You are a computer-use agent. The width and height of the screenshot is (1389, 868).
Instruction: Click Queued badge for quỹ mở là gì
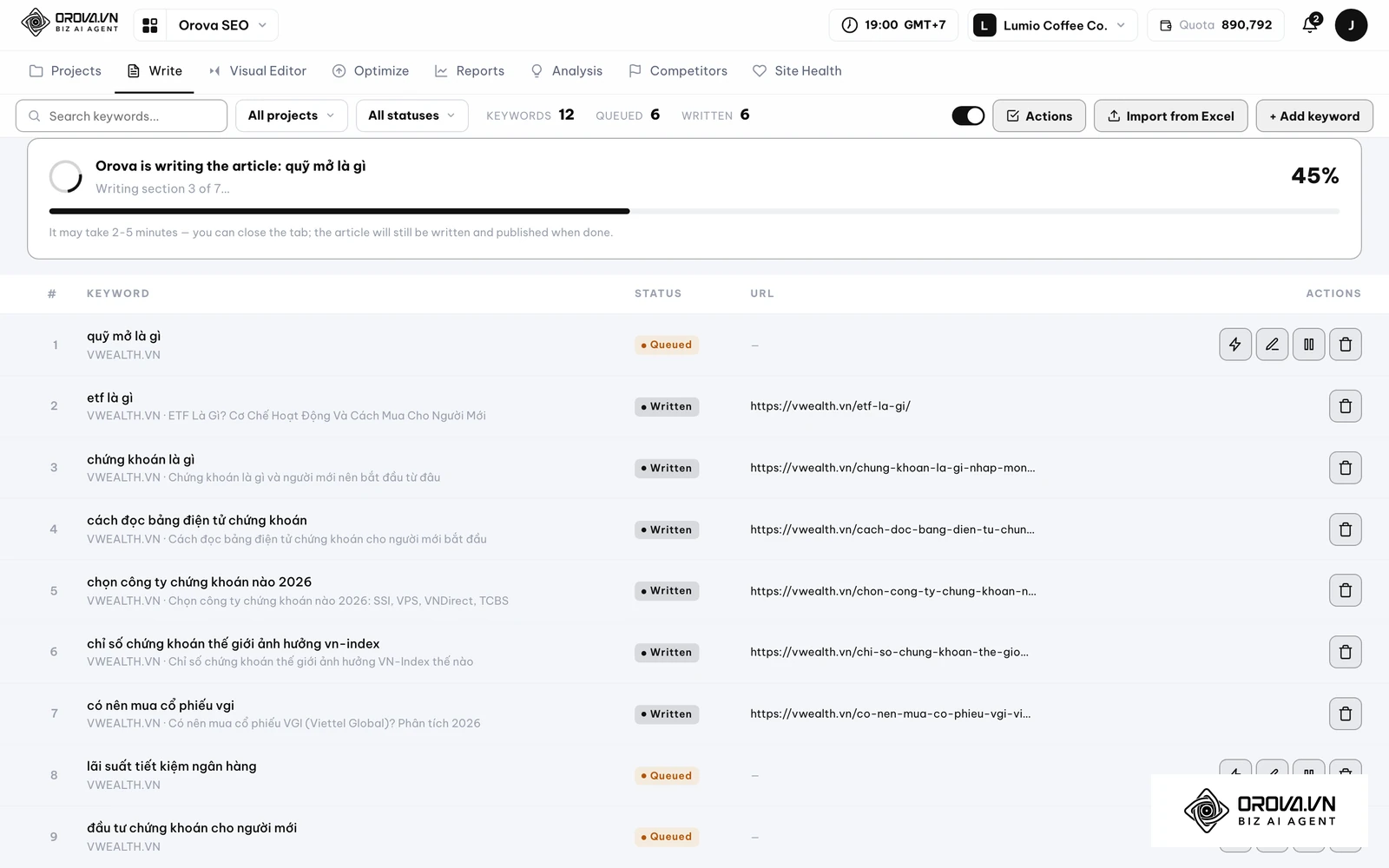pyautogui.click(x=667, y=345)
